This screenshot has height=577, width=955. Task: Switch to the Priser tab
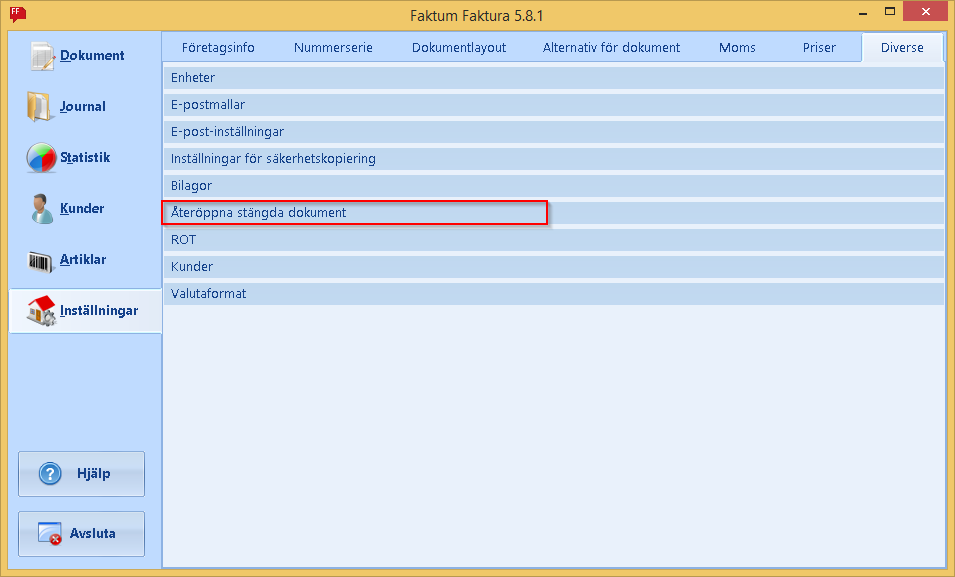click(x=819, y=48)
